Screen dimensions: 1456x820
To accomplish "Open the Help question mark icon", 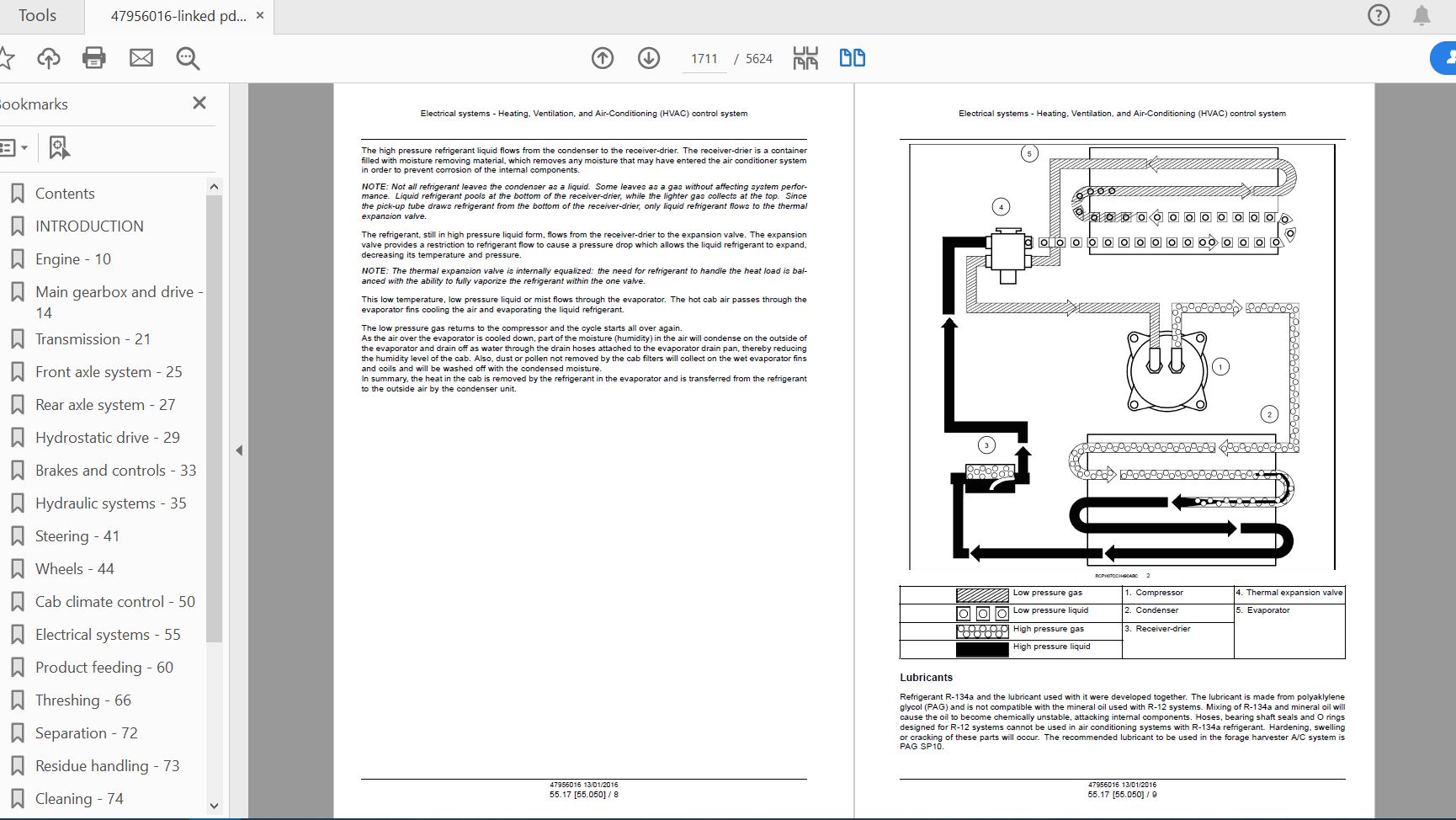I will click(1379, 15).
